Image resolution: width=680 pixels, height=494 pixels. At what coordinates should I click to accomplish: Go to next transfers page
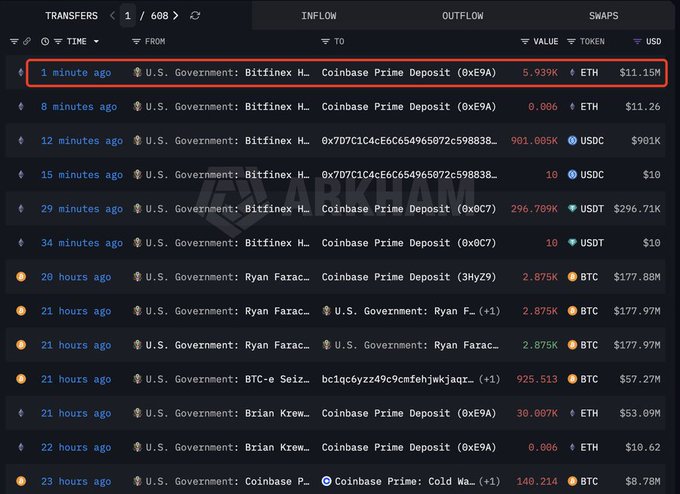point(176,16)
